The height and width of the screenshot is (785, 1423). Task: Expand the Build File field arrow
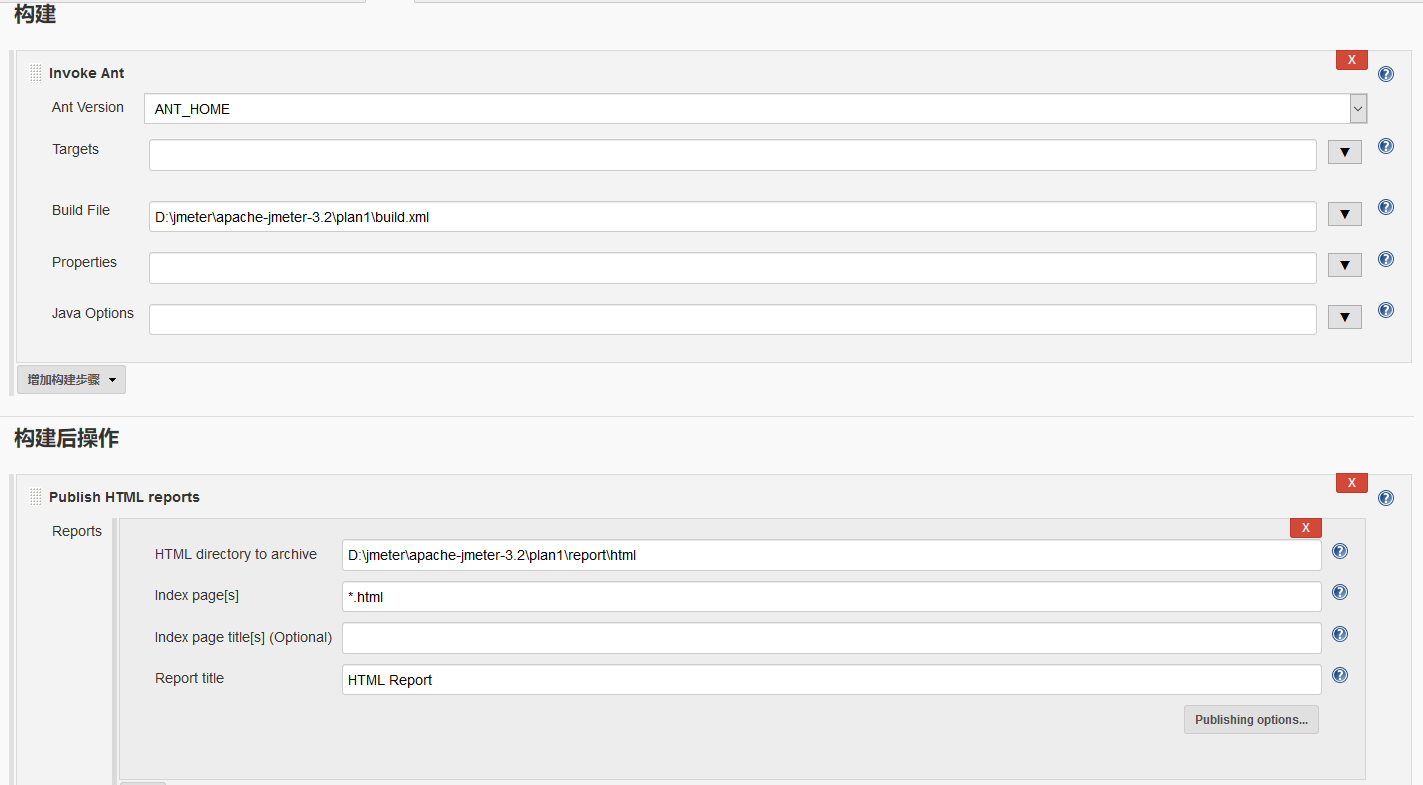pyautogui.click(x=1344, y=214)
